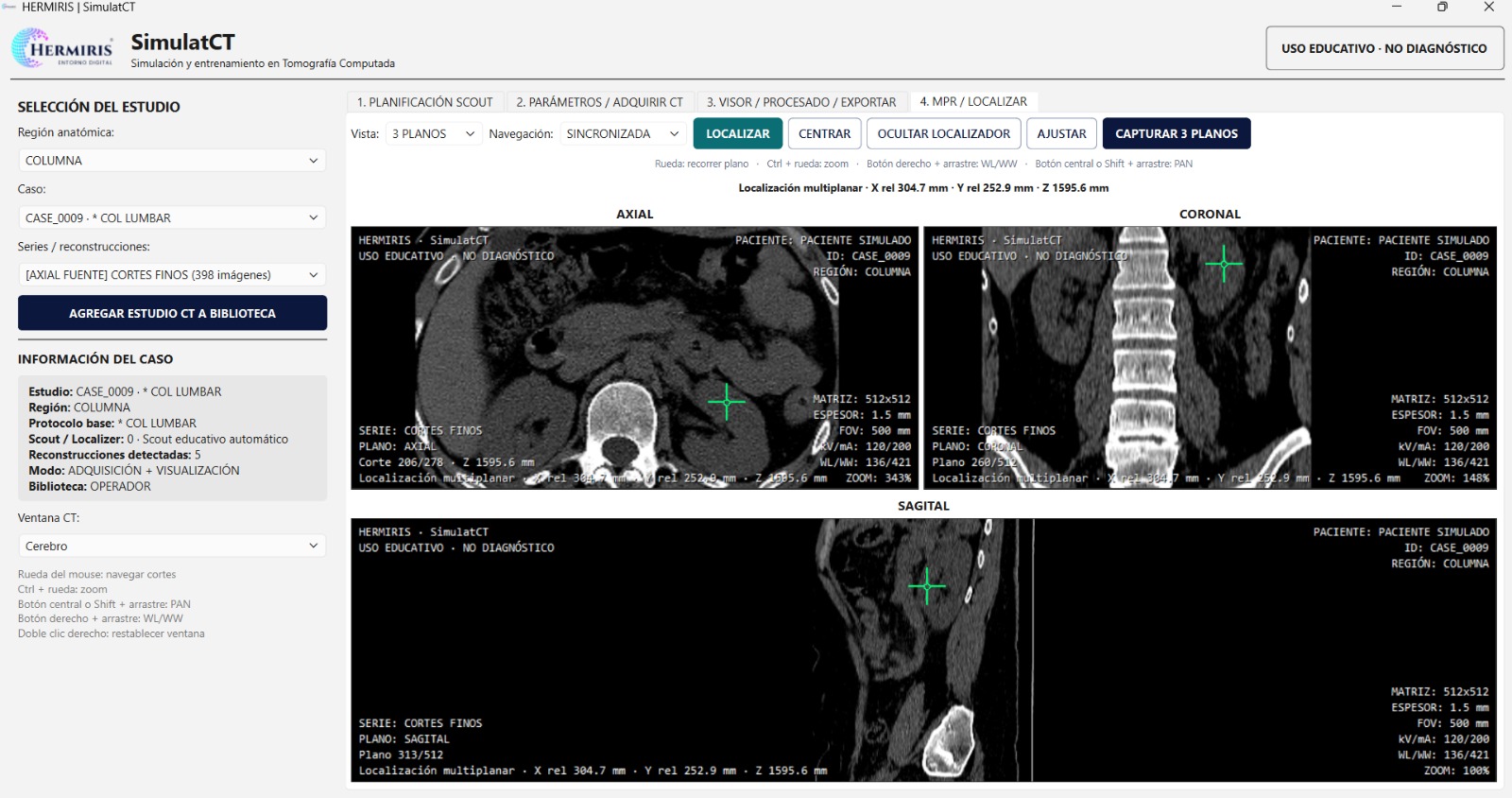Open the Región anatómica dropdown

click(x=172, y=161)
